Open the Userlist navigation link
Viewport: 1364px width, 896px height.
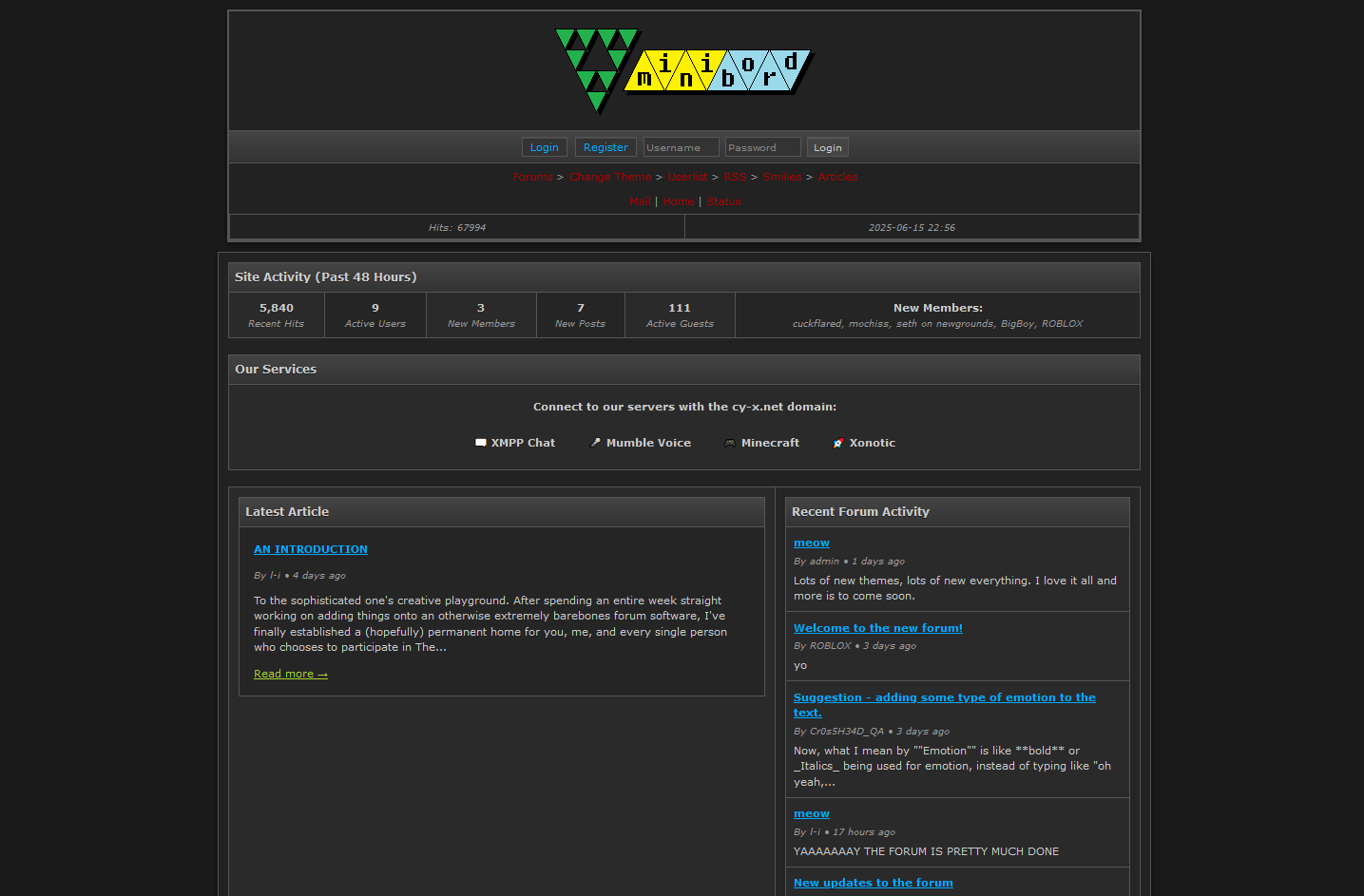click(687, 177)
